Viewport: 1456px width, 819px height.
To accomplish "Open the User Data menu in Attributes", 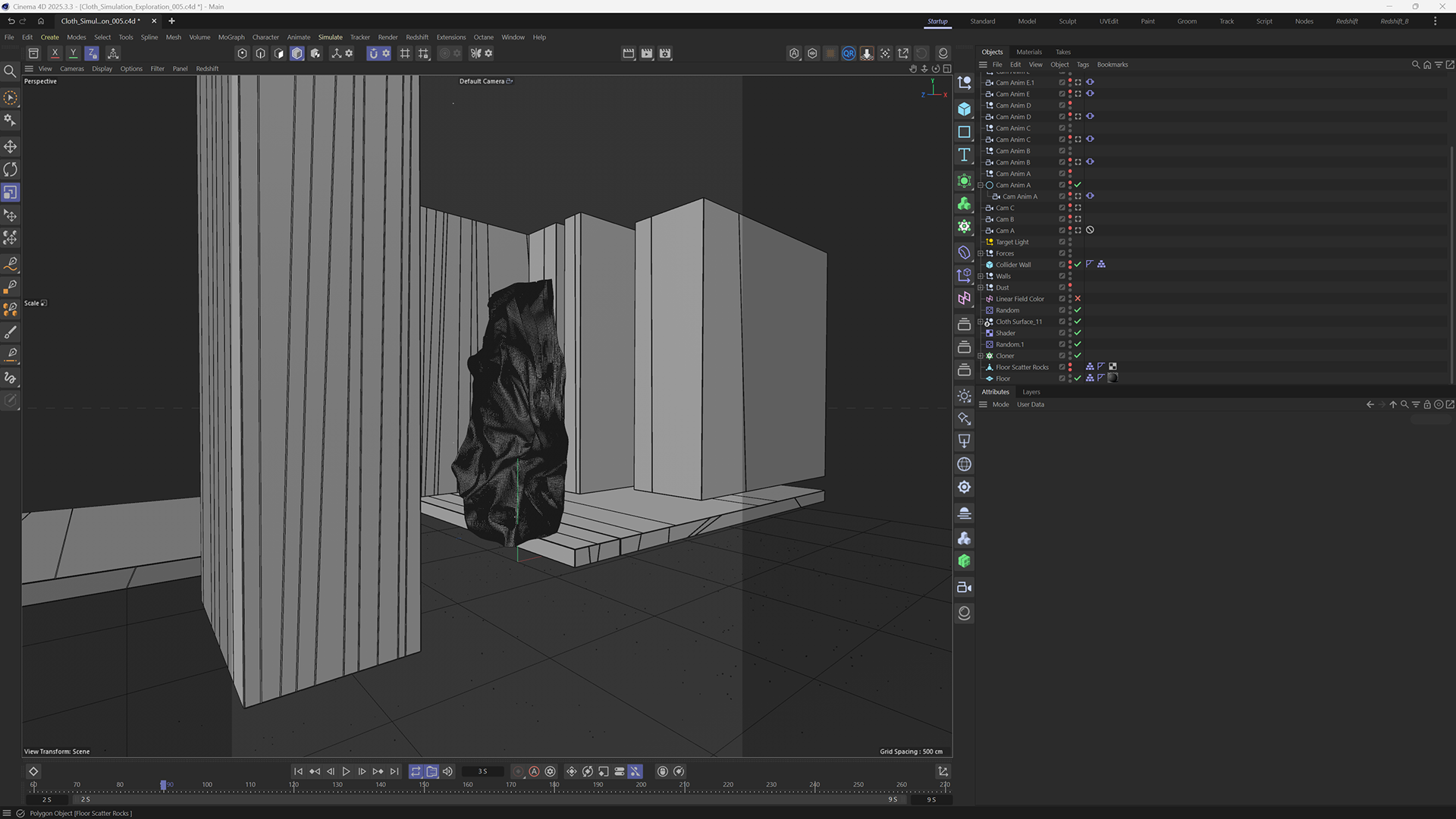I will 1030,405.
